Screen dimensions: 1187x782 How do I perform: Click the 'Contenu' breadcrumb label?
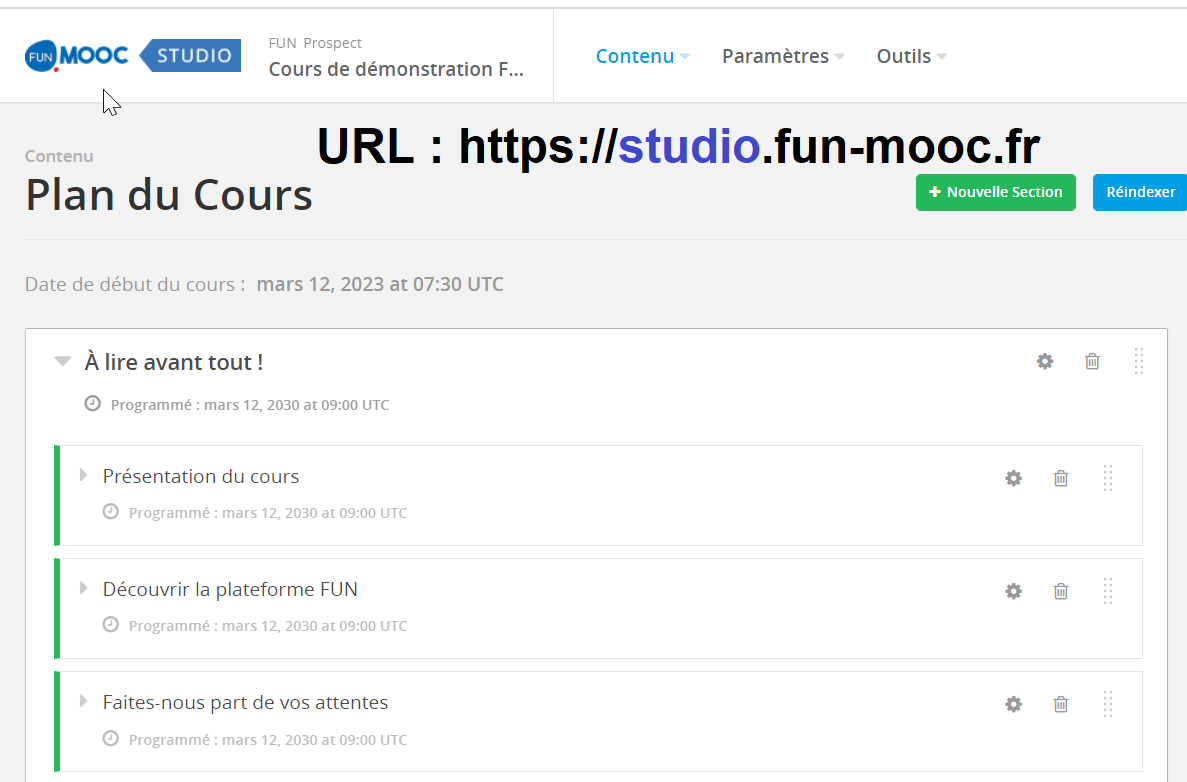click(59, 156)
